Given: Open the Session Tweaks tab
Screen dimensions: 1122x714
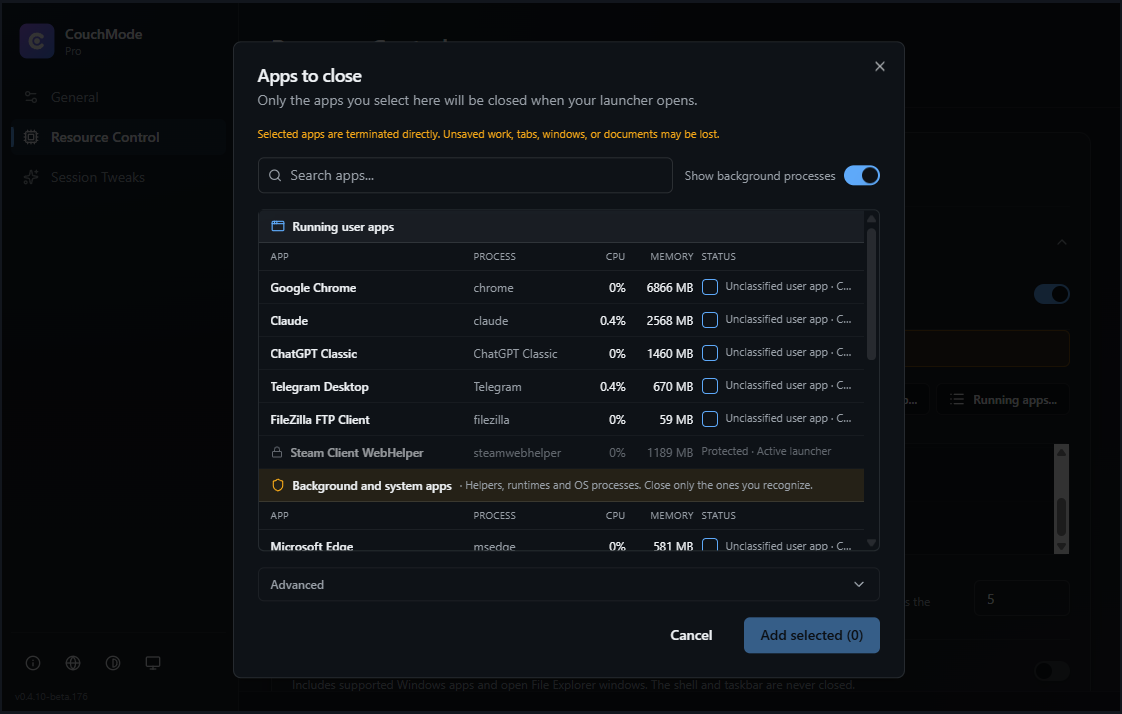Looking at the screenshot, I should click(119, 177).
